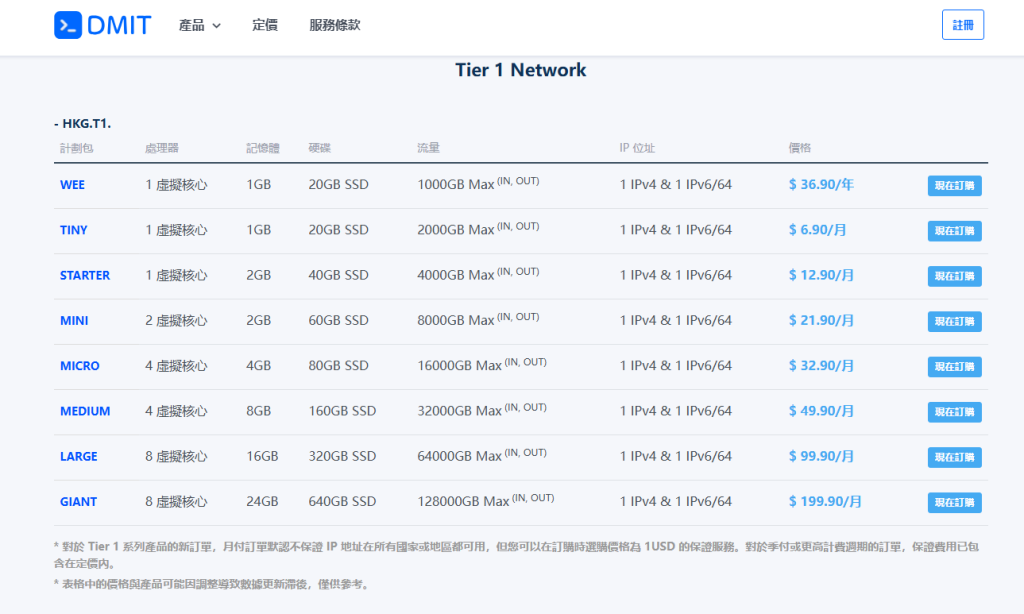Open the WEE plan details link
Viewport: 1024px width, 614px height.
(x=71, y=185)
